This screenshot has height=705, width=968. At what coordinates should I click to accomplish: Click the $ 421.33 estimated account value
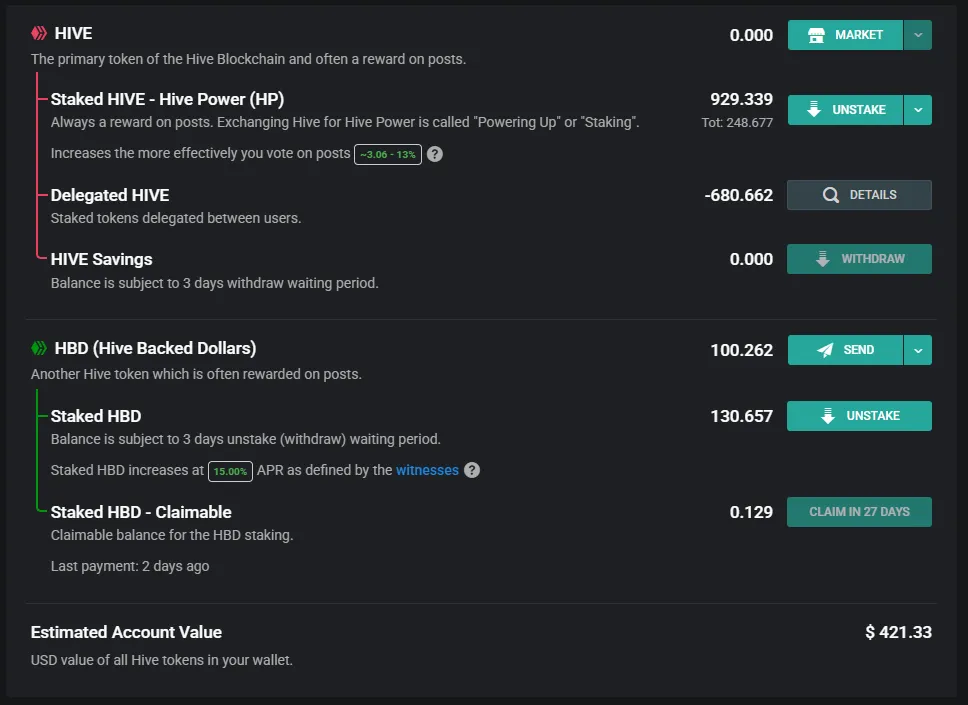click(898, 632)
